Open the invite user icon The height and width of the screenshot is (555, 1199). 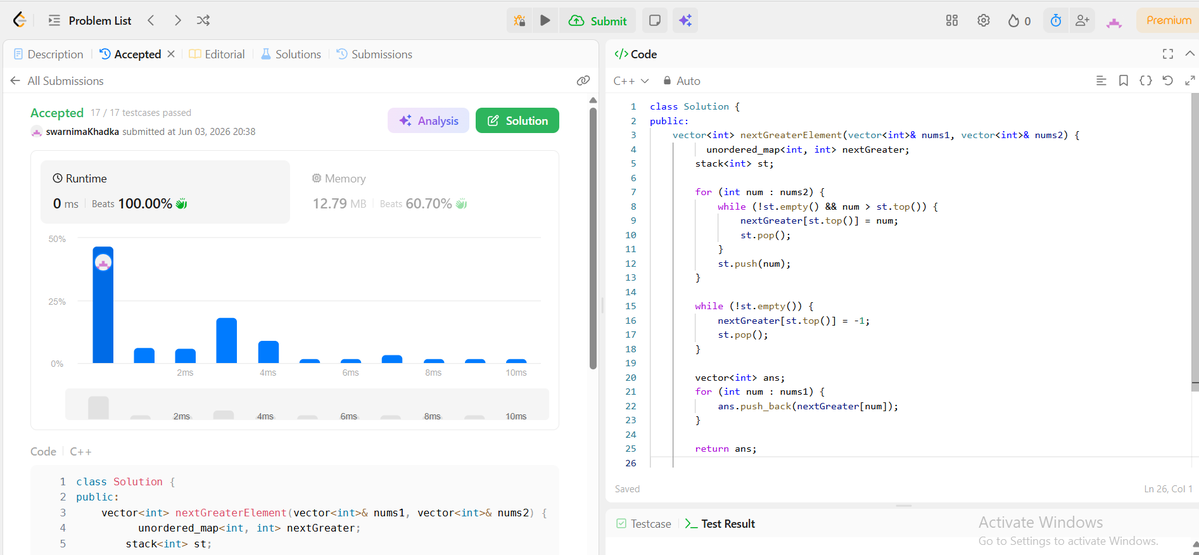[1082, 21]
